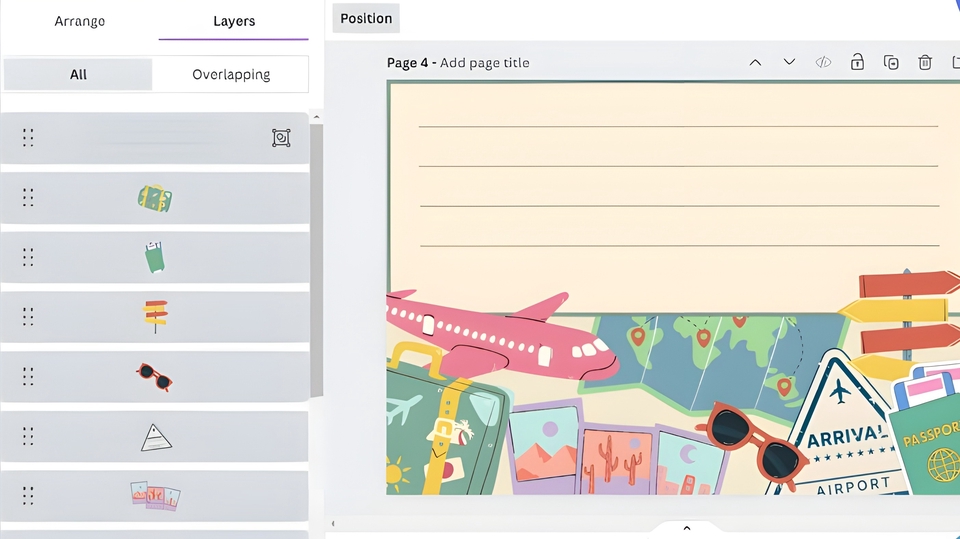960x539 pixels.
Task: Click the horizontal scroll left arrow
Action: 332,524
